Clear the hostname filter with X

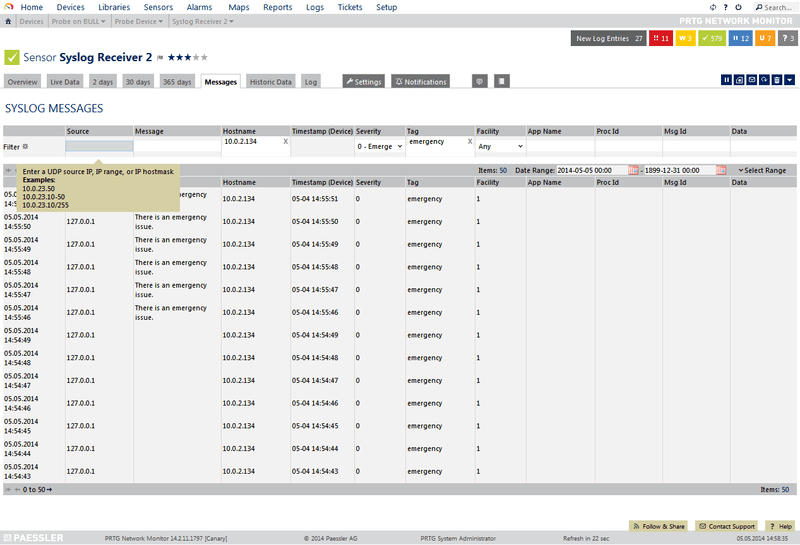click(286, 141)
